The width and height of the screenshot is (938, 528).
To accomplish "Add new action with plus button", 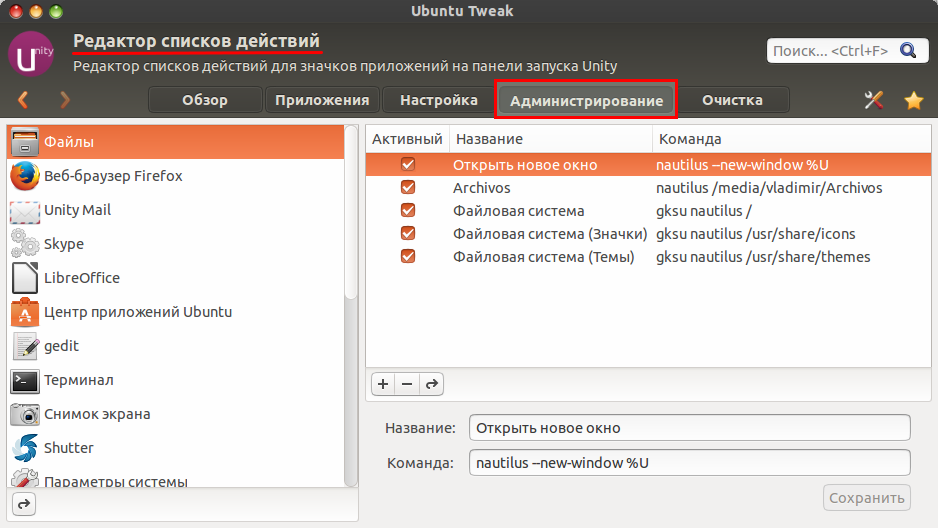I will click(383, 384).
